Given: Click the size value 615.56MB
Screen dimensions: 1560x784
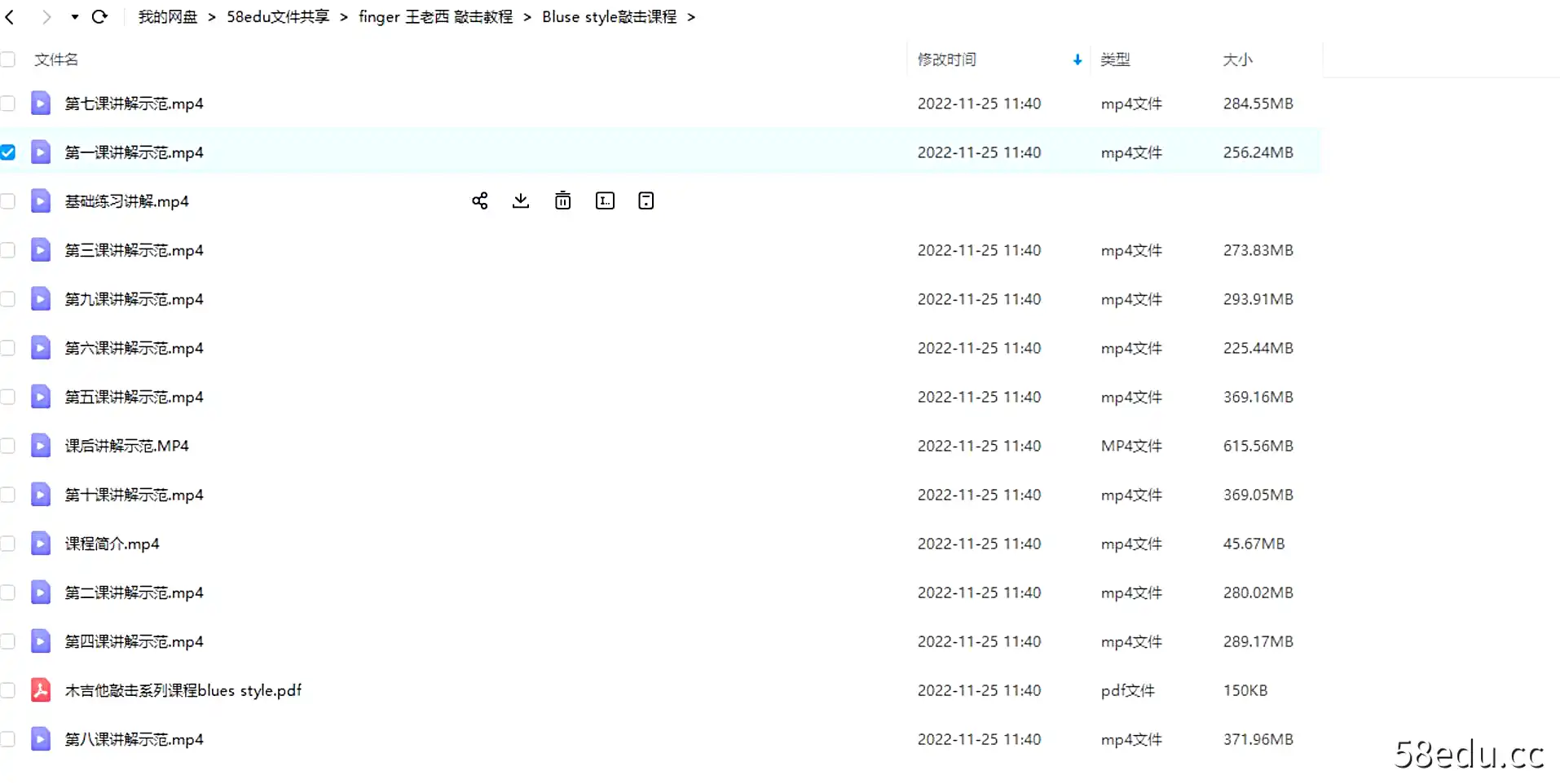Looking at the screenshot, I should click(x=1258, y=446).
